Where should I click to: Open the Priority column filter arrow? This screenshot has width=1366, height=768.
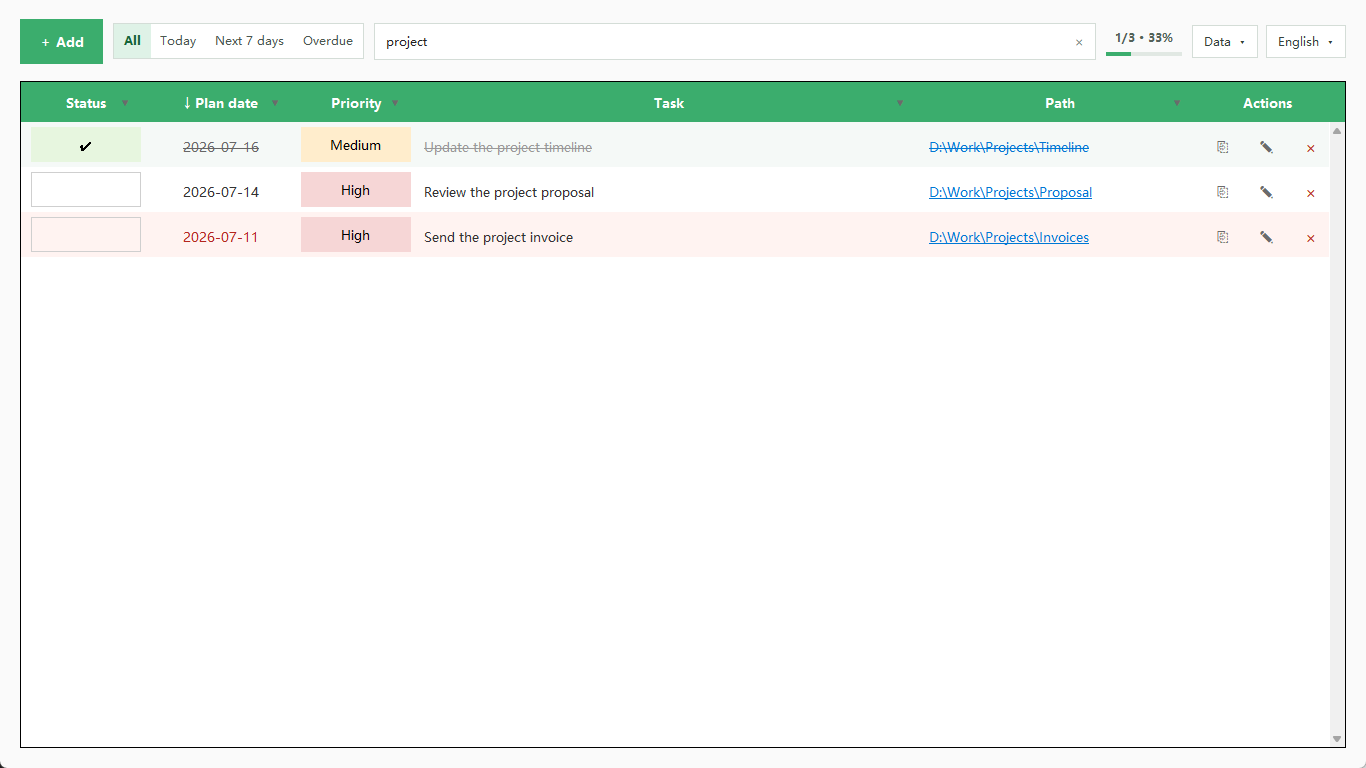[x=395, y=103]
